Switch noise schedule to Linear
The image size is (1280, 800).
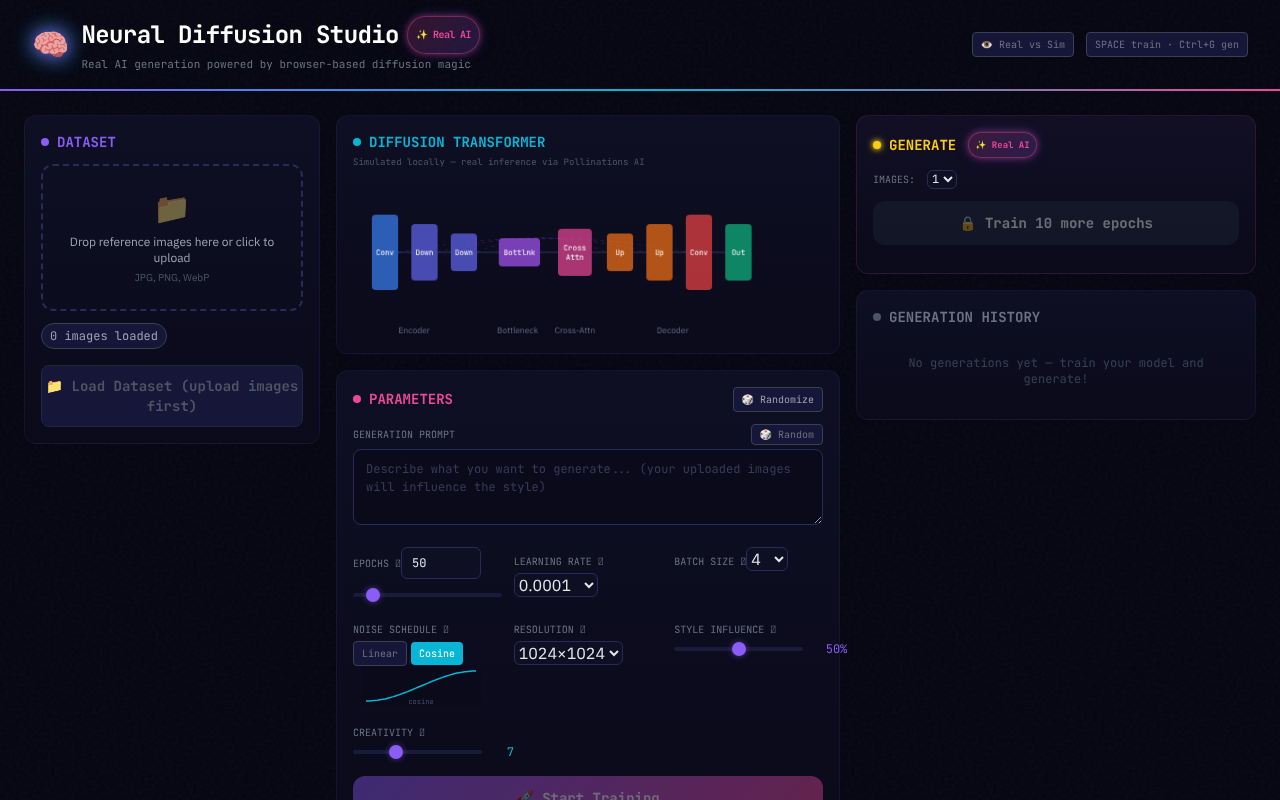pos(379,653)
